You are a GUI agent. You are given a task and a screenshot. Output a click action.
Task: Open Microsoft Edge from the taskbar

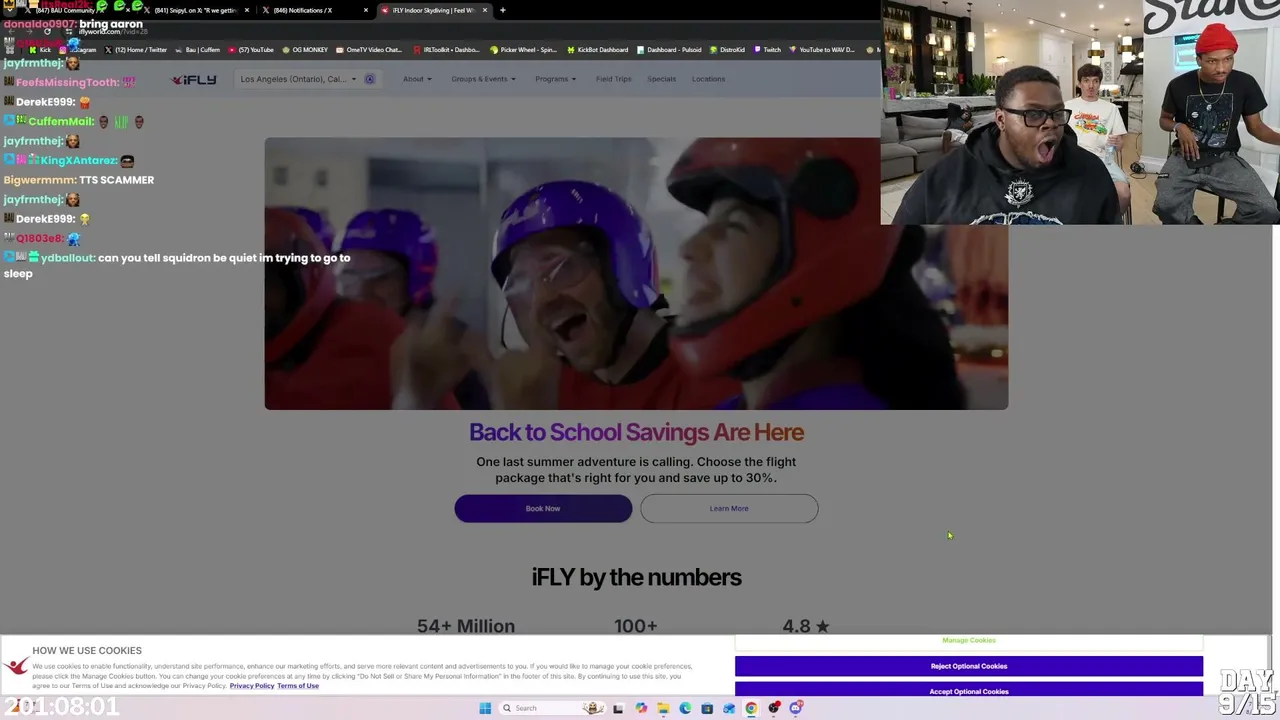(685, 708)
